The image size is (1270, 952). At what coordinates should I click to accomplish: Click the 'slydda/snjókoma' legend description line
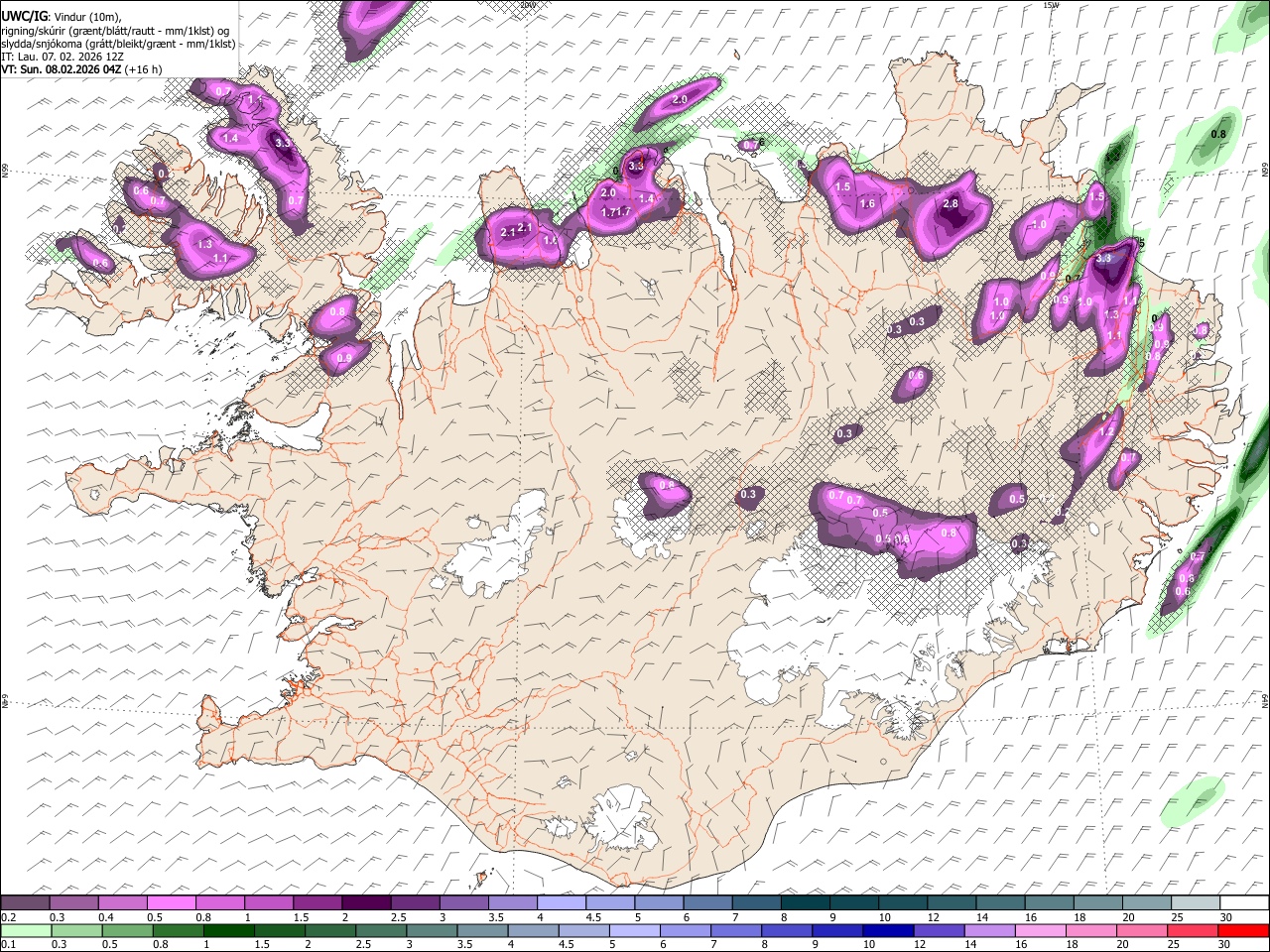point(118,44)
